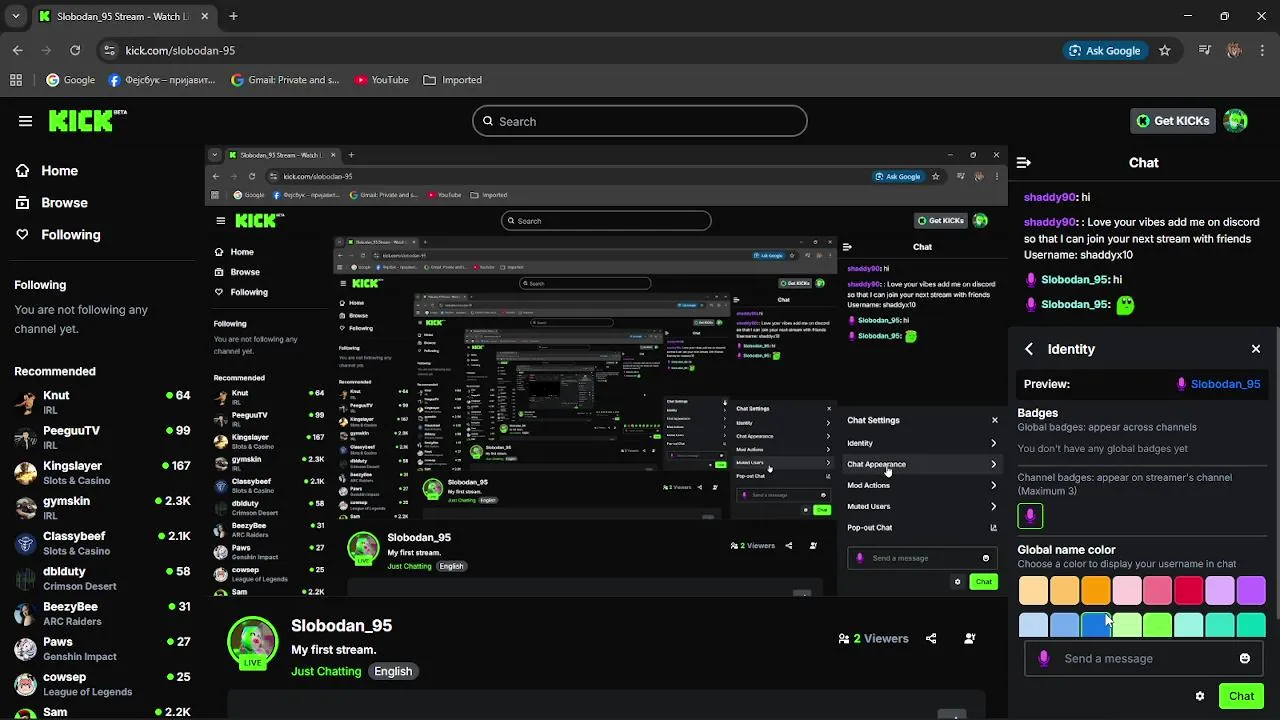Screen dimensions: 1280x720
Task: Click the streamer's LIVE avatar
Action: tap(253, 642)
